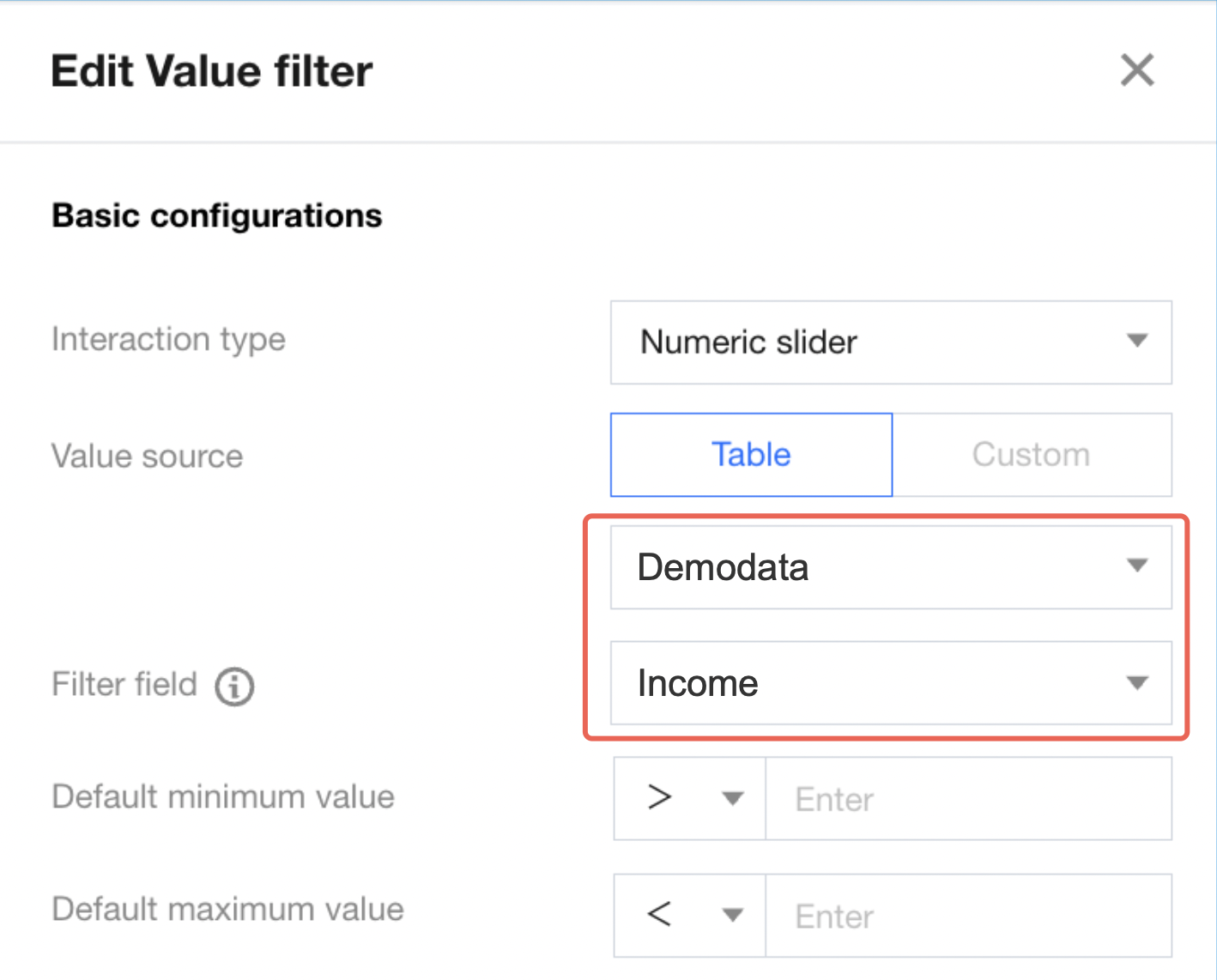This screenshot has height=980, width=1217.
Task: Click the Demodata dropdown arrow
Action: pyautogui.click(x=1137, y=566)
